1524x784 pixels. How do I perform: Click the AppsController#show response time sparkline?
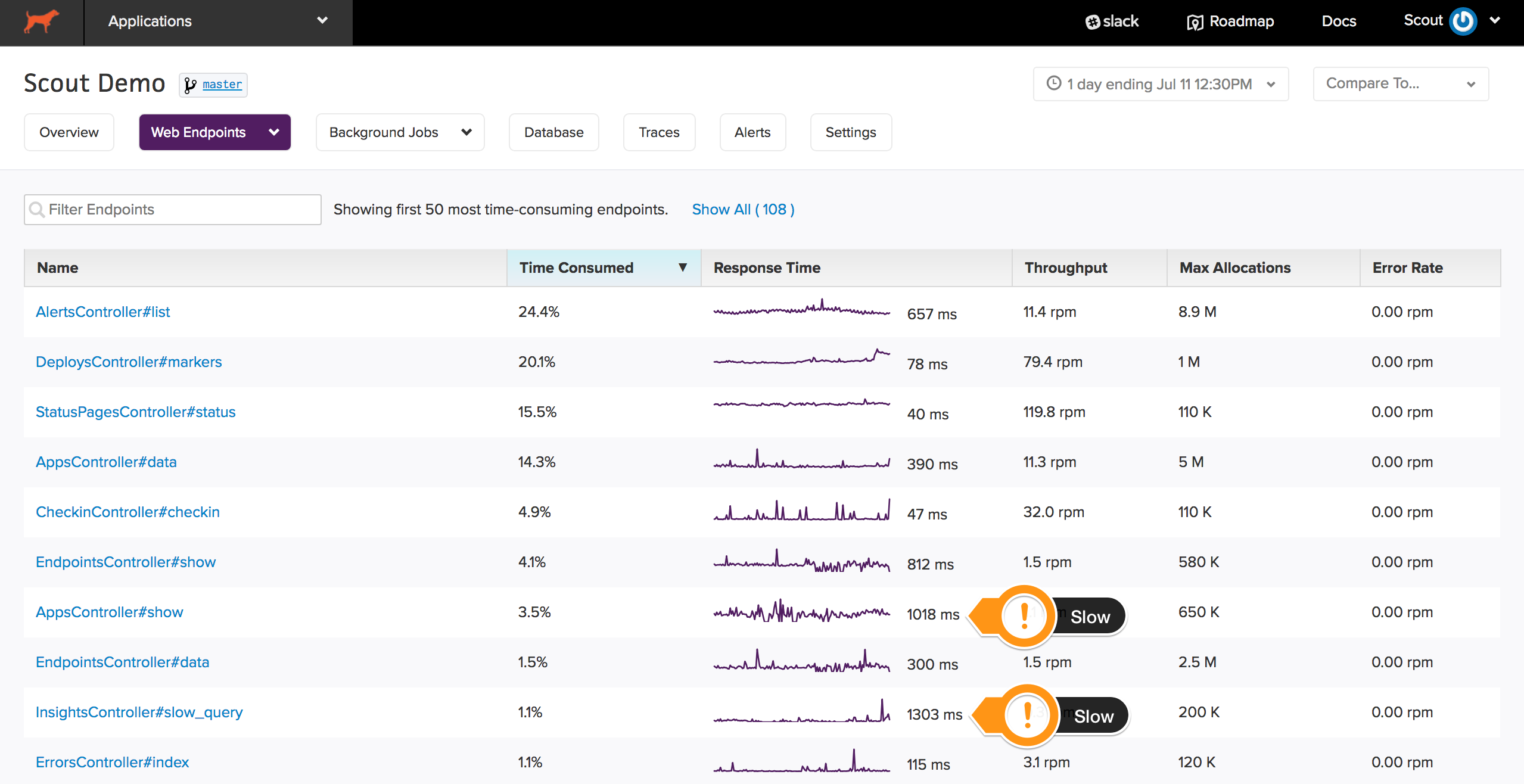click(x=801, y=611)
